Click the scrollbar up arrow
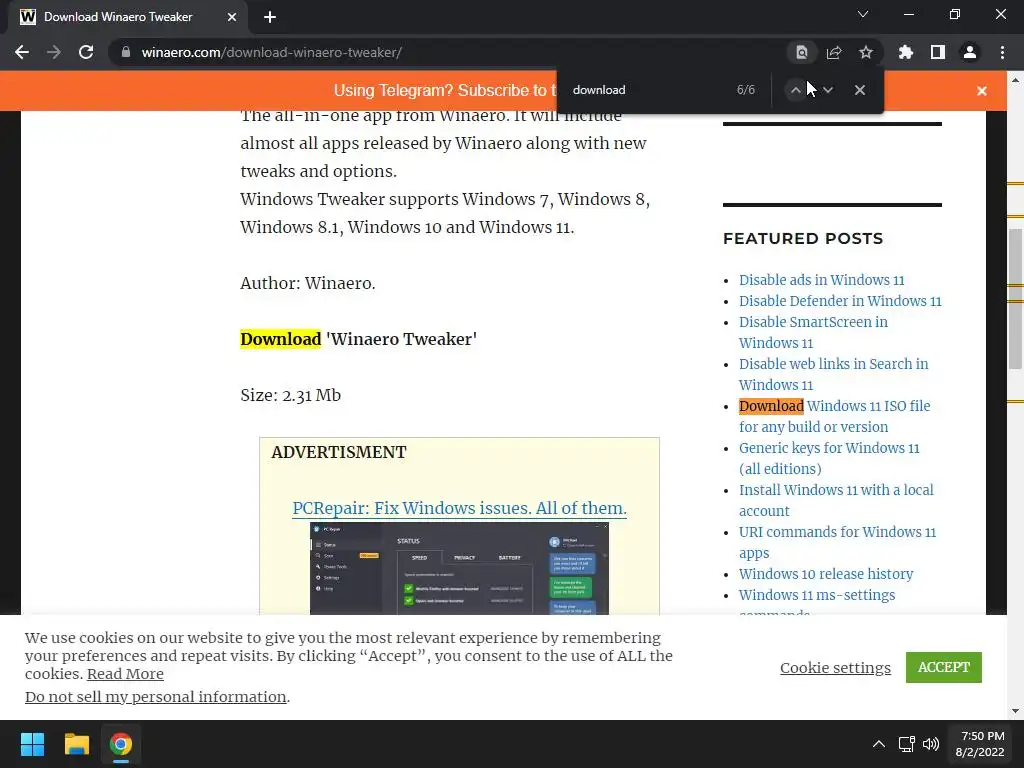Viewport: 1024px width, 768px height. pyautogui.click(x=1015, y=80)
